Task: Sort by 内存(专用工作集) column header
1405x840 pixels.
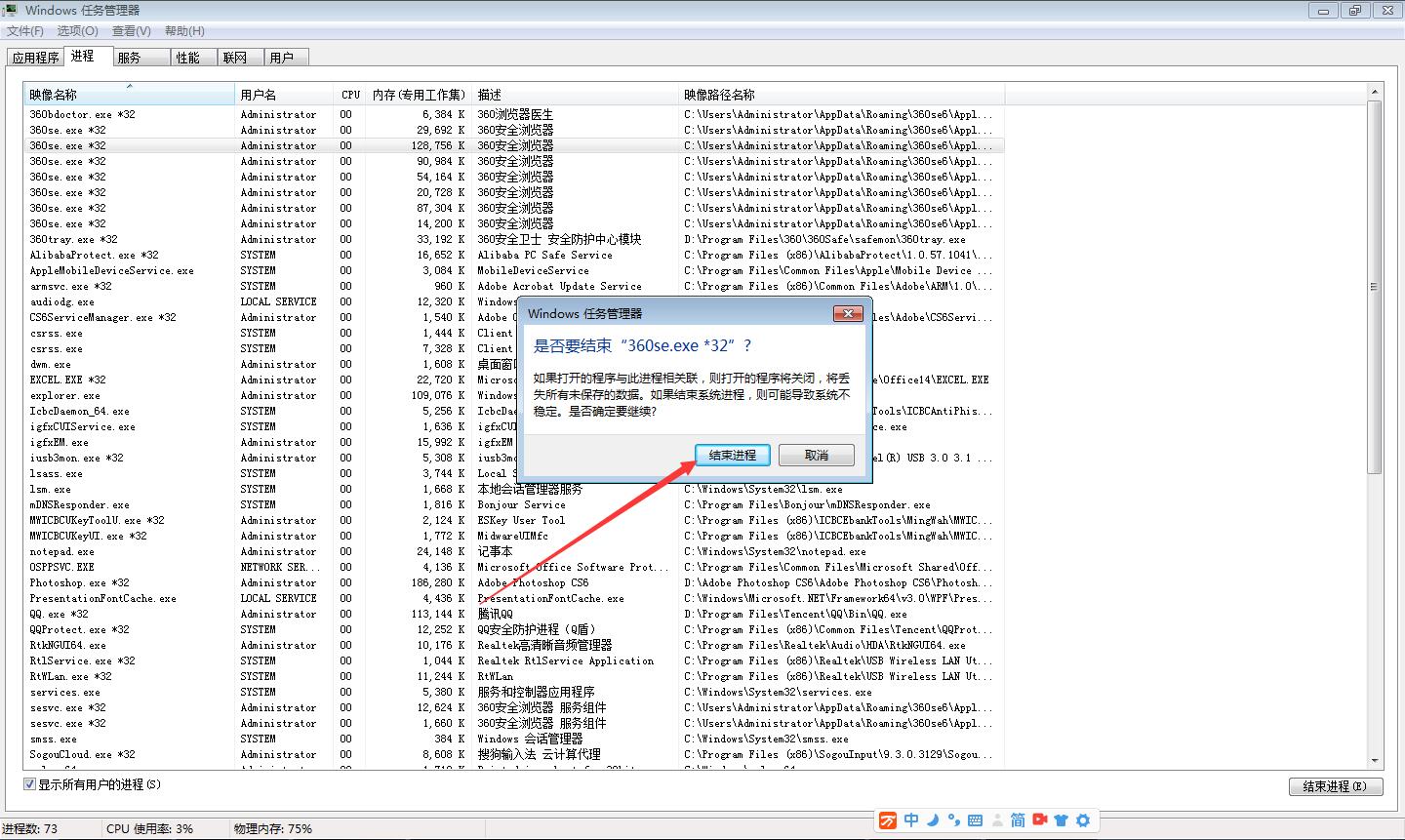Action: pyautogui.click(x=420, y=95)
